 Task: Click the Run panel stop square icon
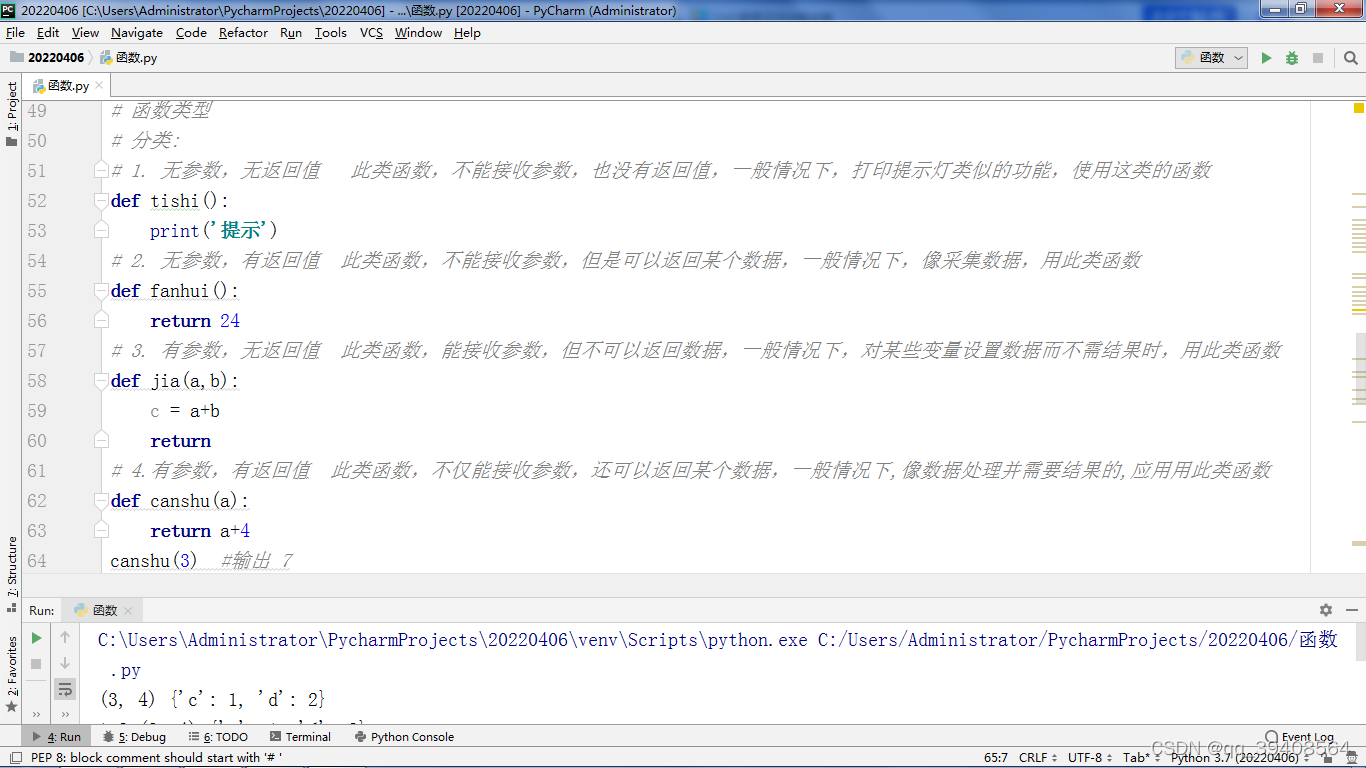(37, 663)
